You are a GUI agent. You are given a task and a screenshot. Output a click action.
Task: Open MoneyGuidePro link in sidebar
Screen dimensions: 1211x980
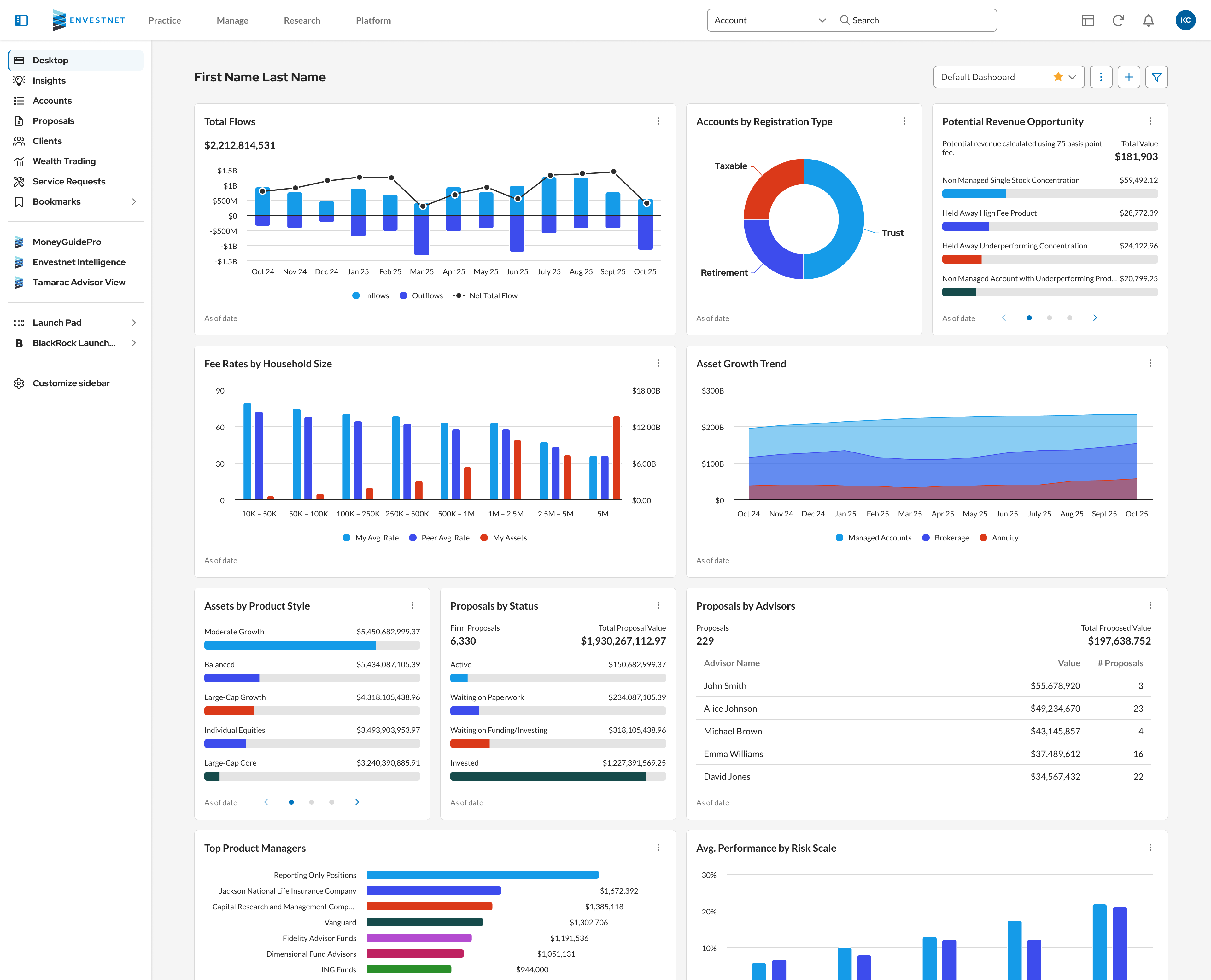75,242
